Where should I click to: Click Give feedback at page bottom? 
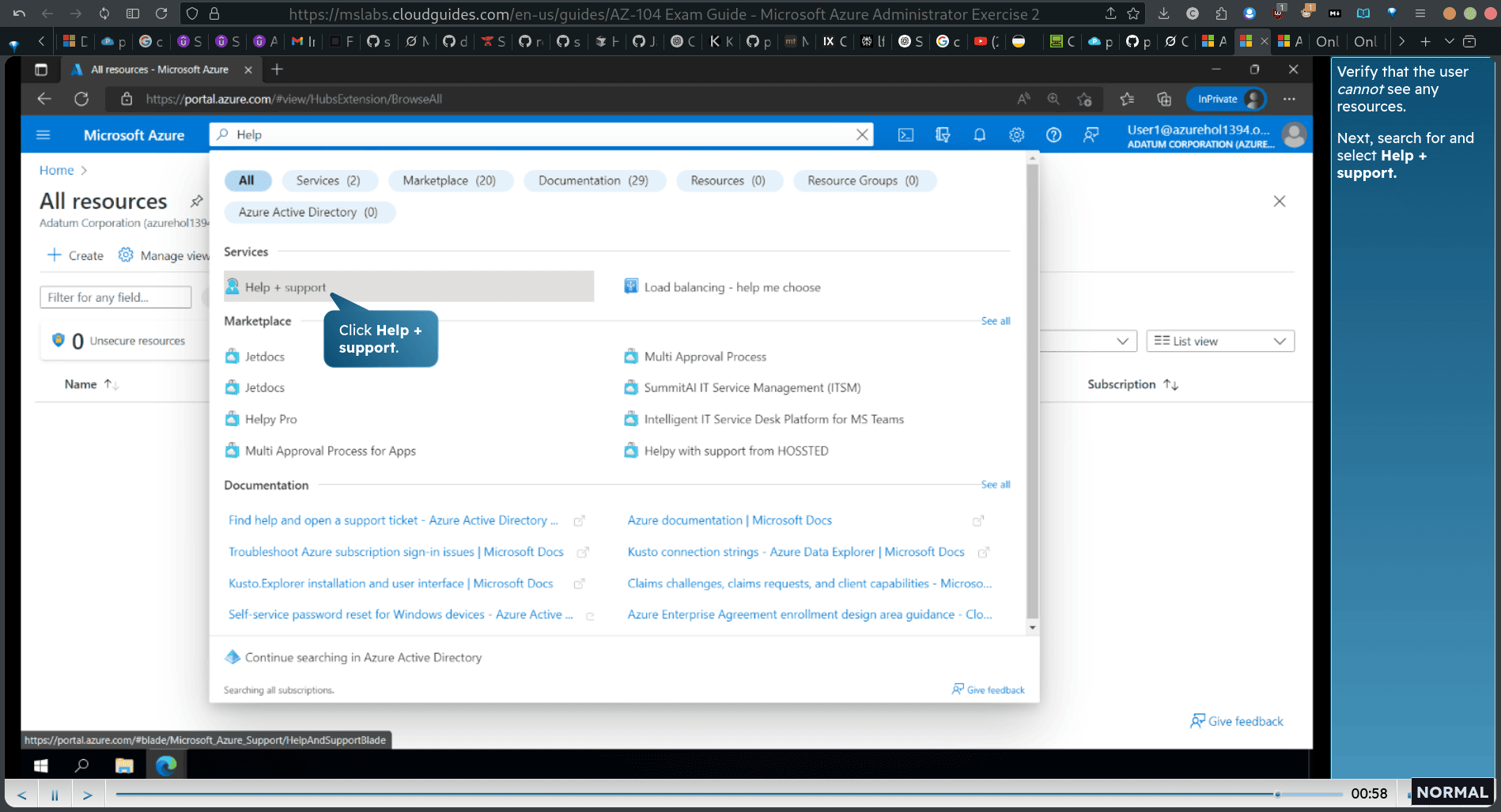(1237, 721)
